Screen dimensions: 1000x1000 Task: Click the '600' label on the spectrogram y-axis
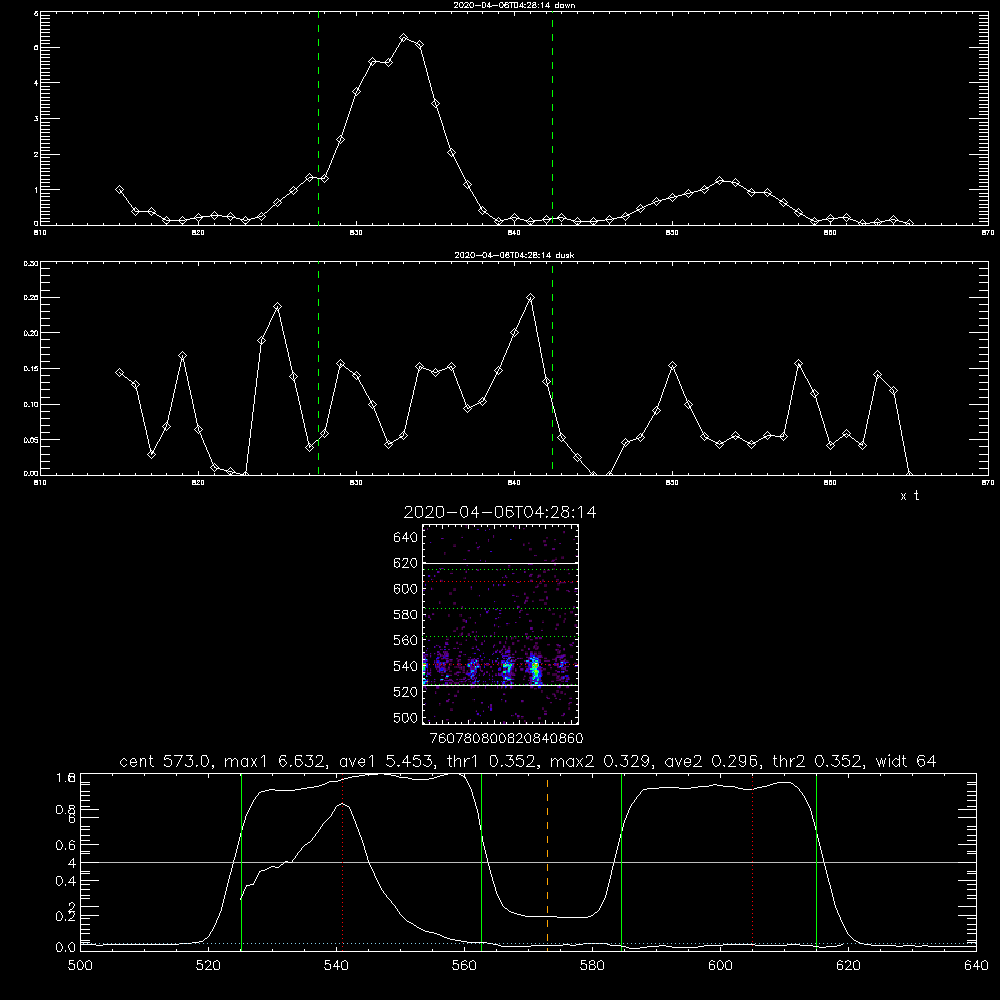click(405, 589)
